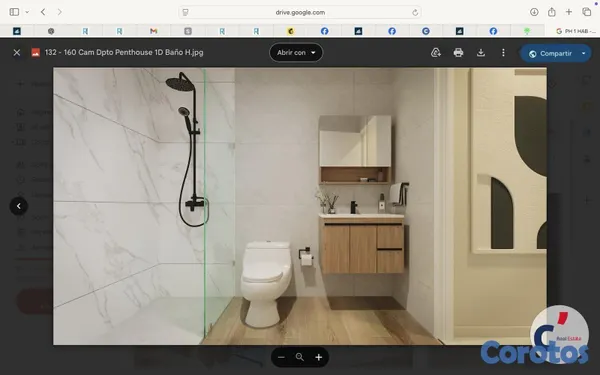This screenshot has height=375, width=600.
Task: Switch to the gray square icon tab
Action: [x=188, y=31]
